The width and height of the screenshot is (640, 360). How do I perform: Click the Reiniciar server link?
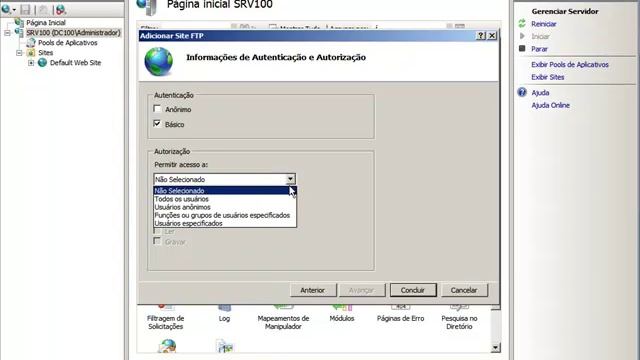[543, 24]
